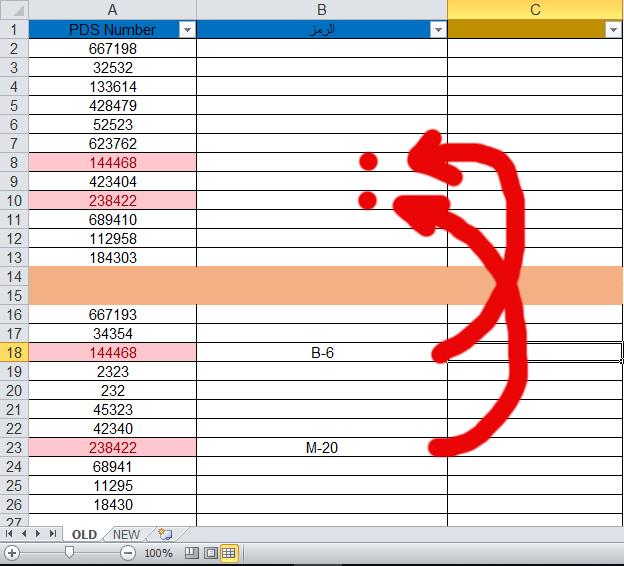The width and height of the screenshot is (624, 566).
Task: Select cell containing 32532
Action: point(113,68)
